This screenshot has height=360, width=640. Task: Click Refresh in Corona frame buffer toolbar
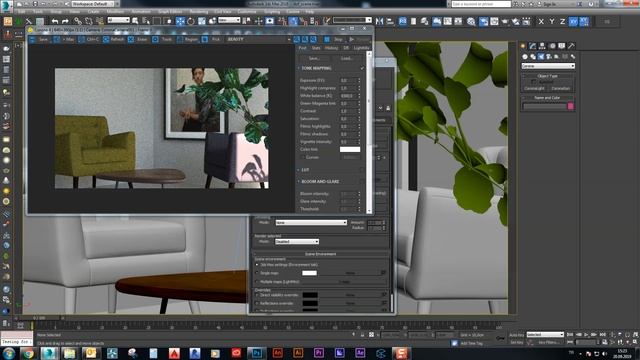[114, 39]
